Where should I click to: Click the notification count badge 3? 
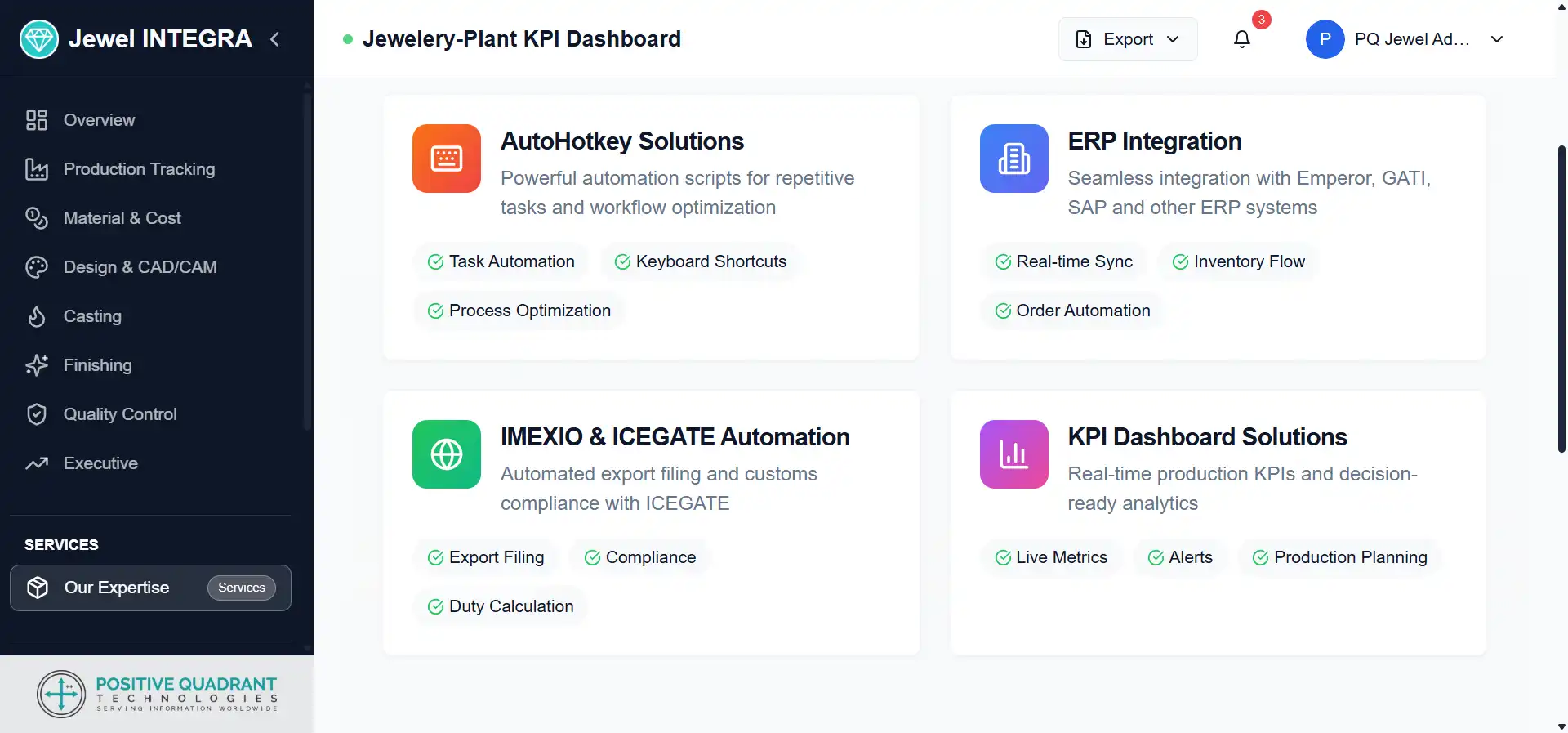click(1262, 20)
